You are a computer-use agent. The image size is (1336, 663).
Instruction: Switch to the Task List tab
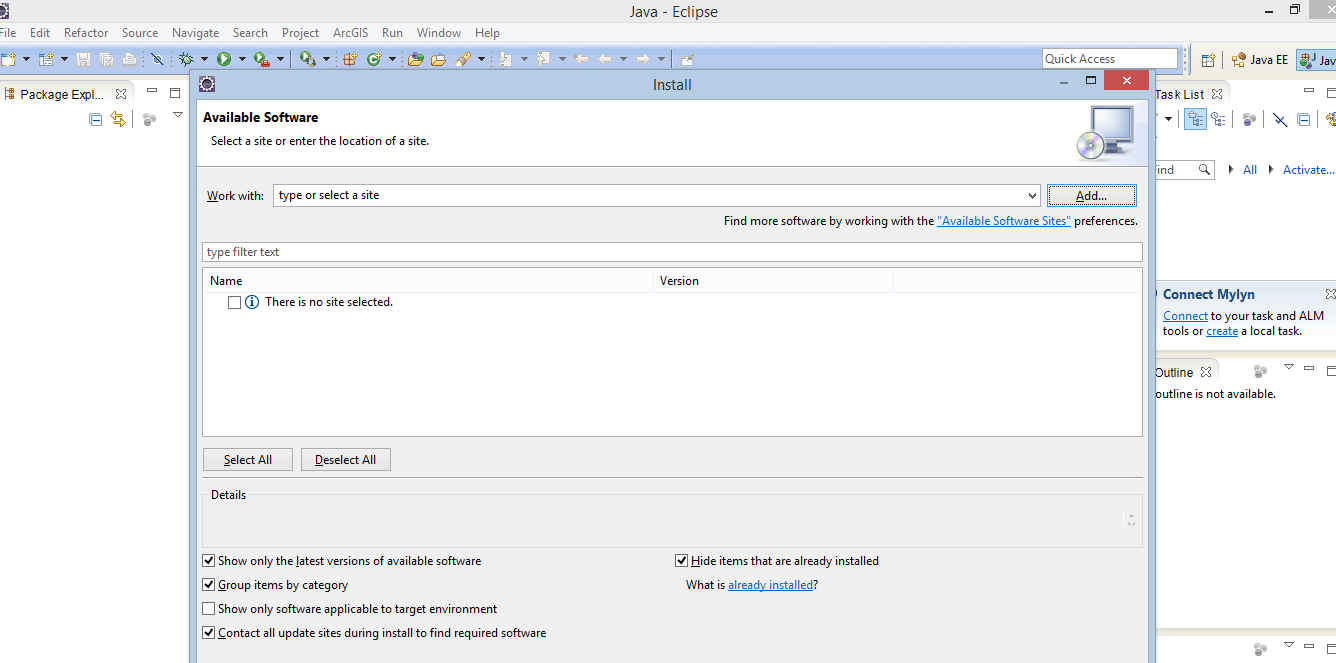(1180, 93)
